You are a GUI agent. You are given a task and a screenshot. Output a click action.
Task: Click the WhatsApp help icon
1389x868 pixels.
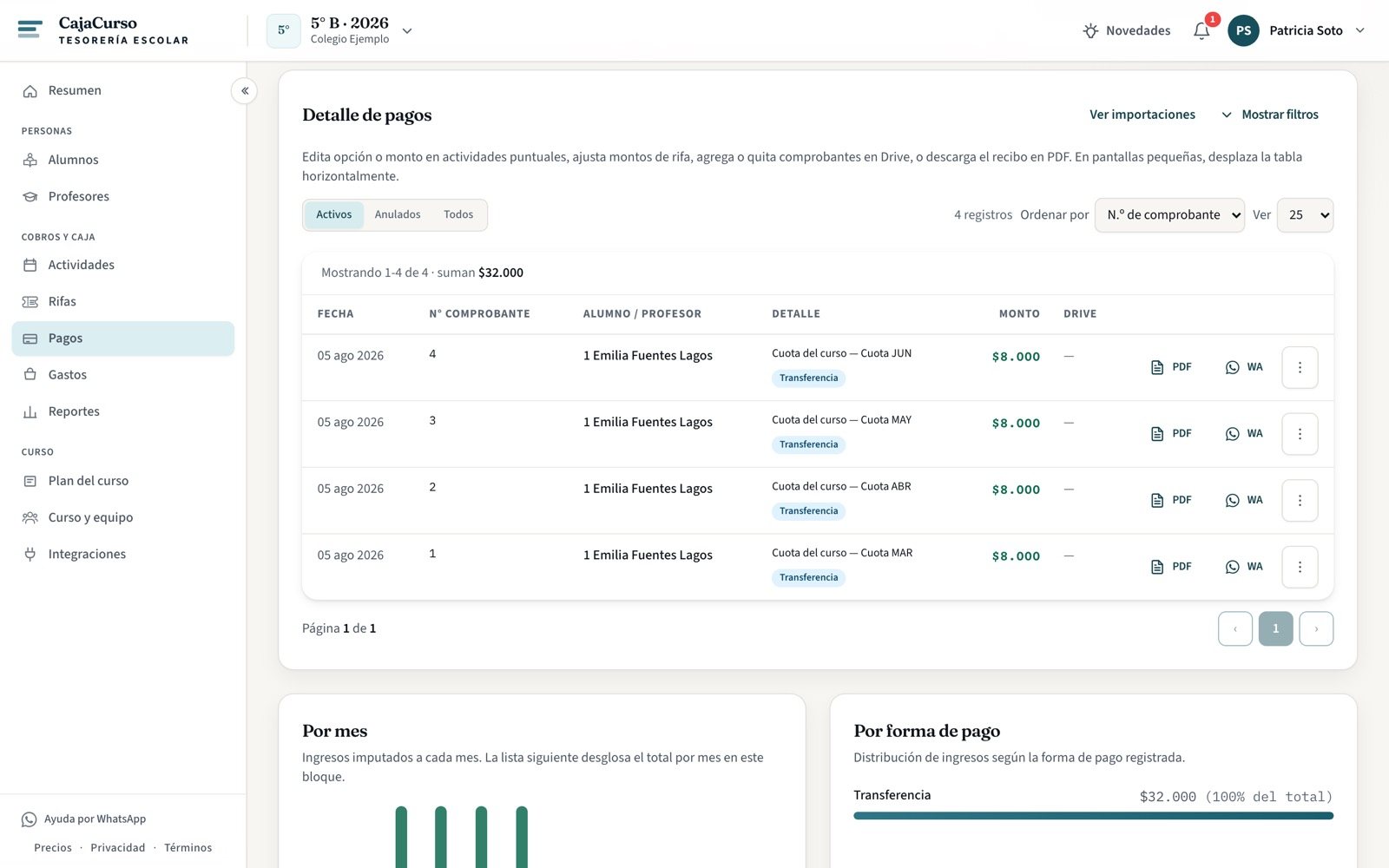click(x=29, y=819)
